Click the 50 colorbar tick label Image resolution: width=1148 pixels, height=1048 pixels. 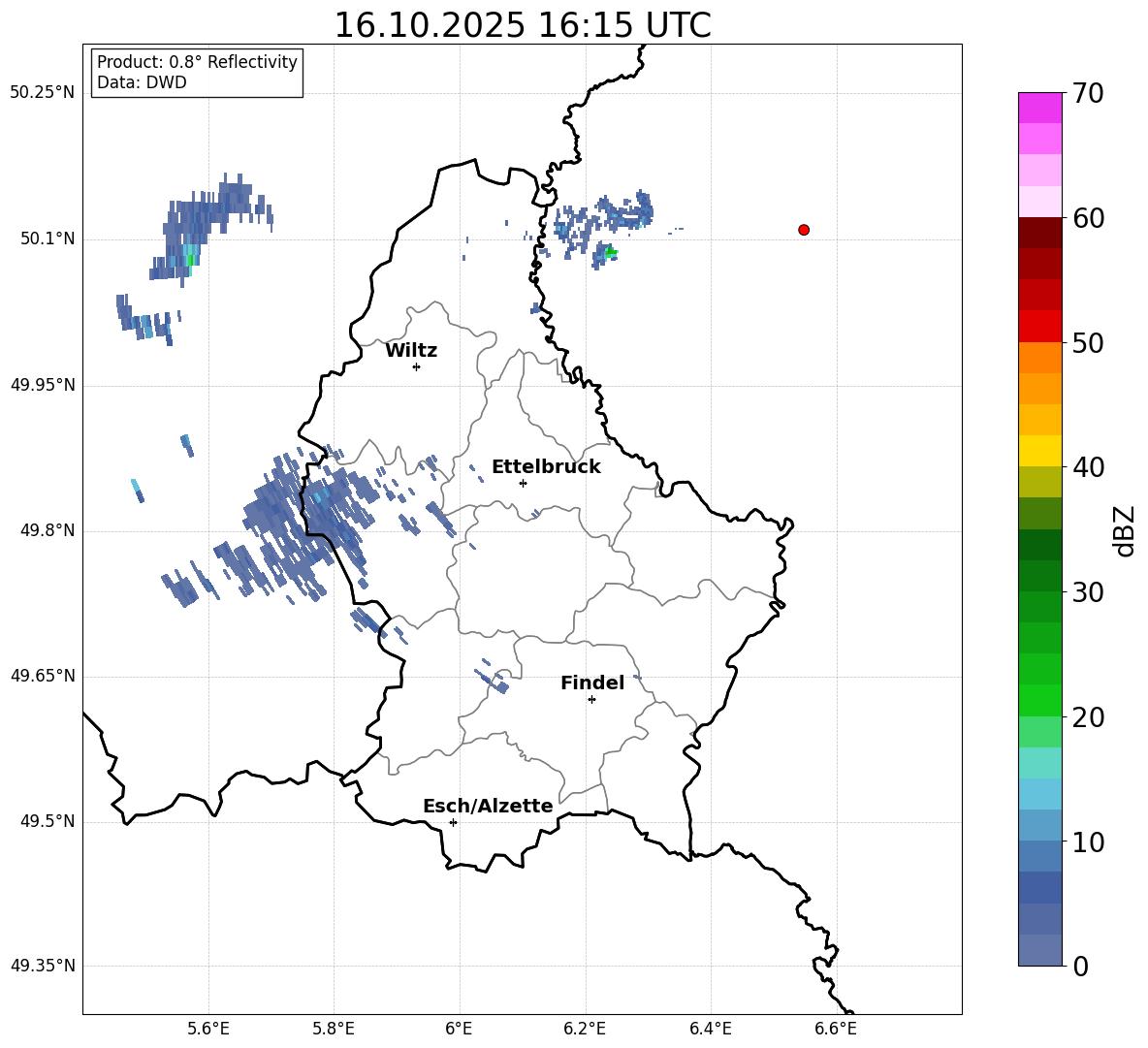coord(1088,342)
